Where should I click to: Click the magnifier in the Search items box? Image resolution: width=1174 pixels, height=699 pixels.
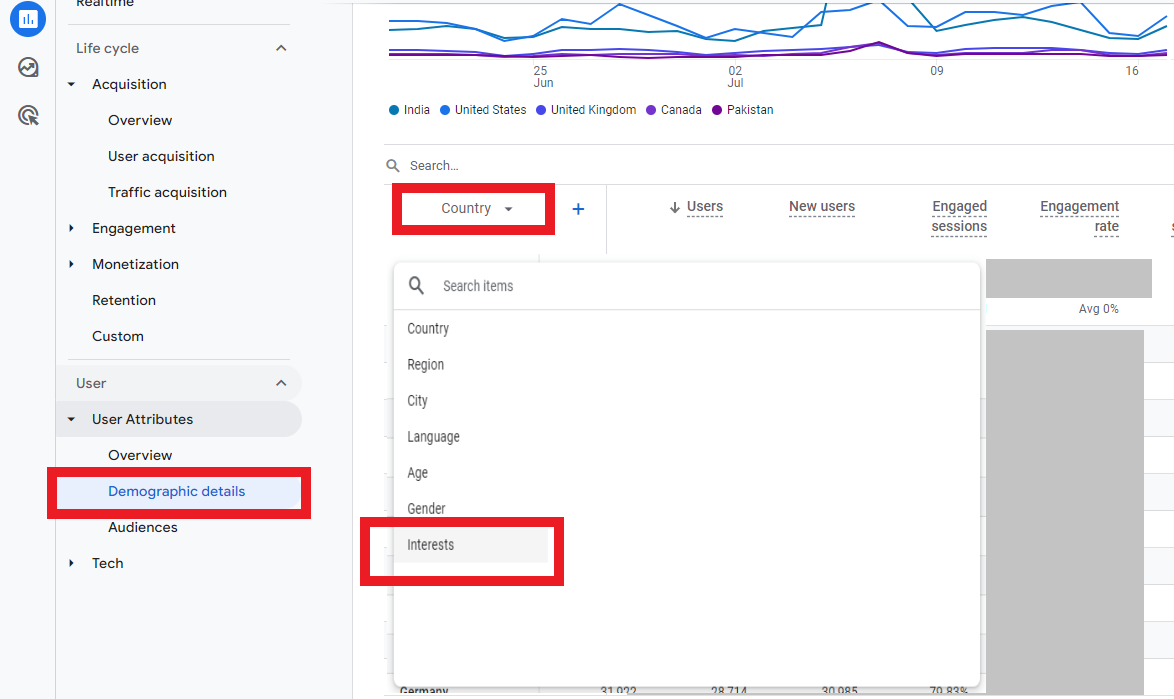pyautogui.click(x=416, y=285)
